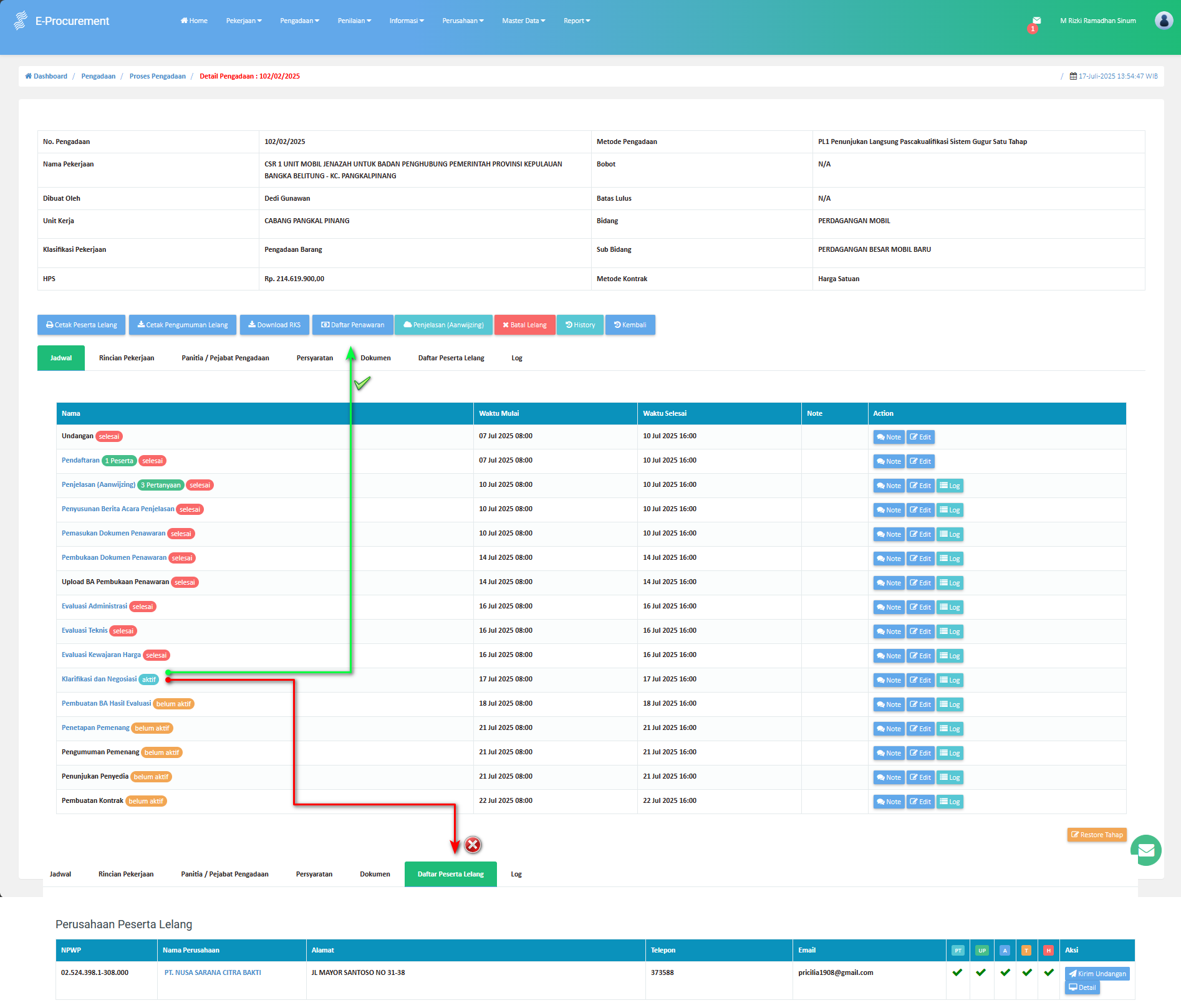Open Log for Klarifikasi dan Negosiasi row
This screenshot has height=1008, width=1181.
(950, 680)
